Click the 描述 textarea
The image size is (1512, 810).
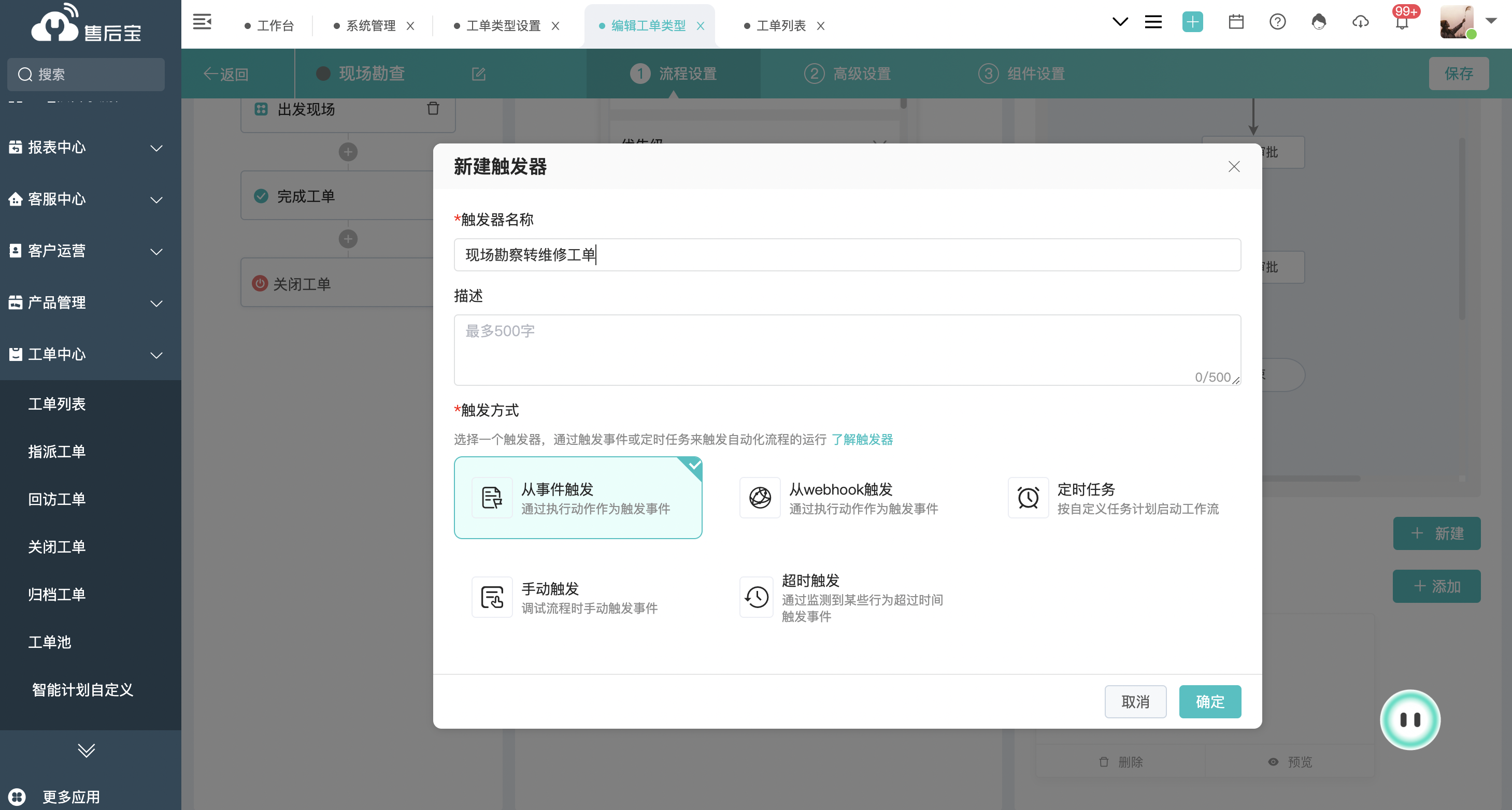847,350
